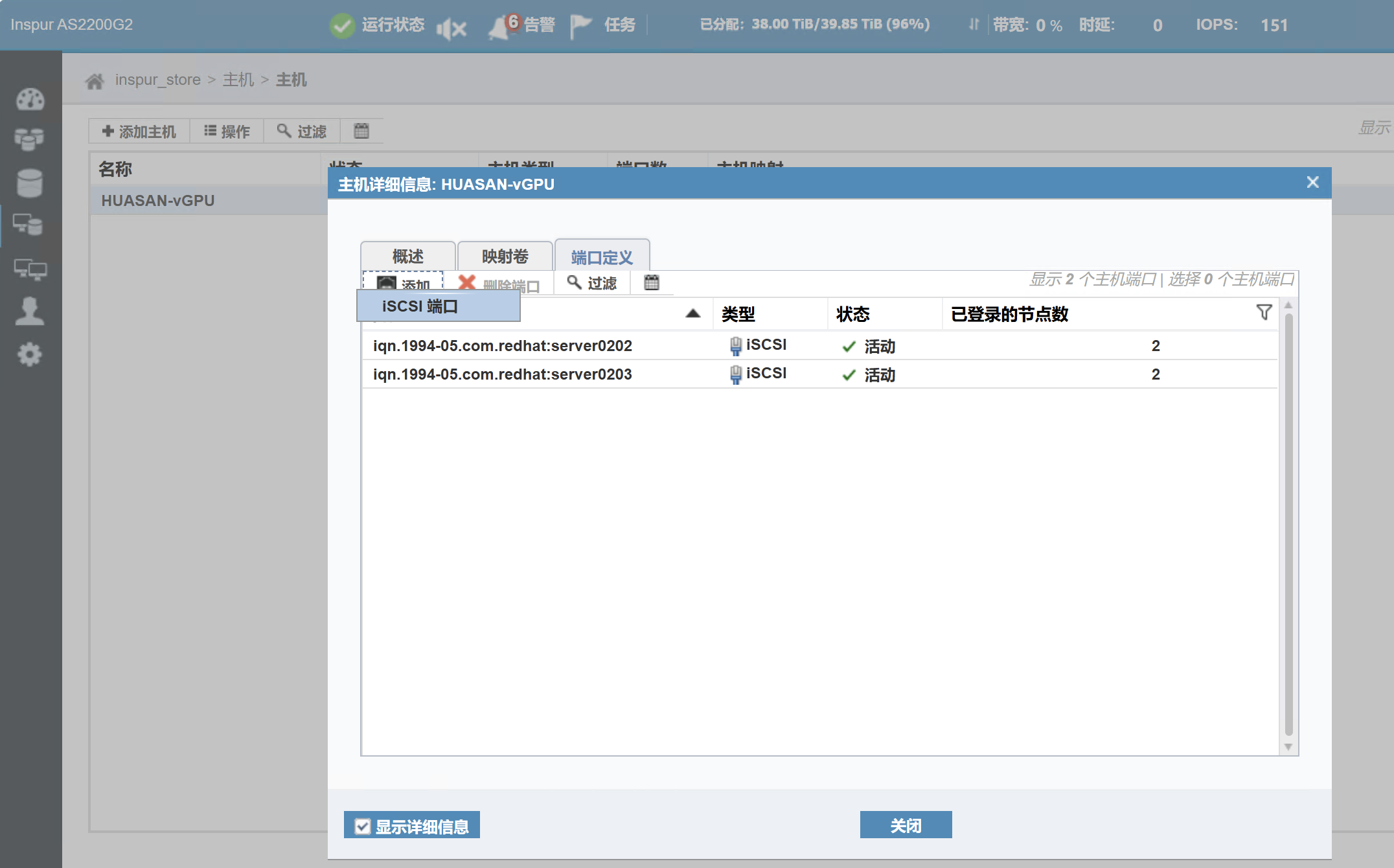Image resolution: width=1394 pixels, height=868 pixels.
Task: Open the 添加 port dropdown button
Action: [403, 281]
